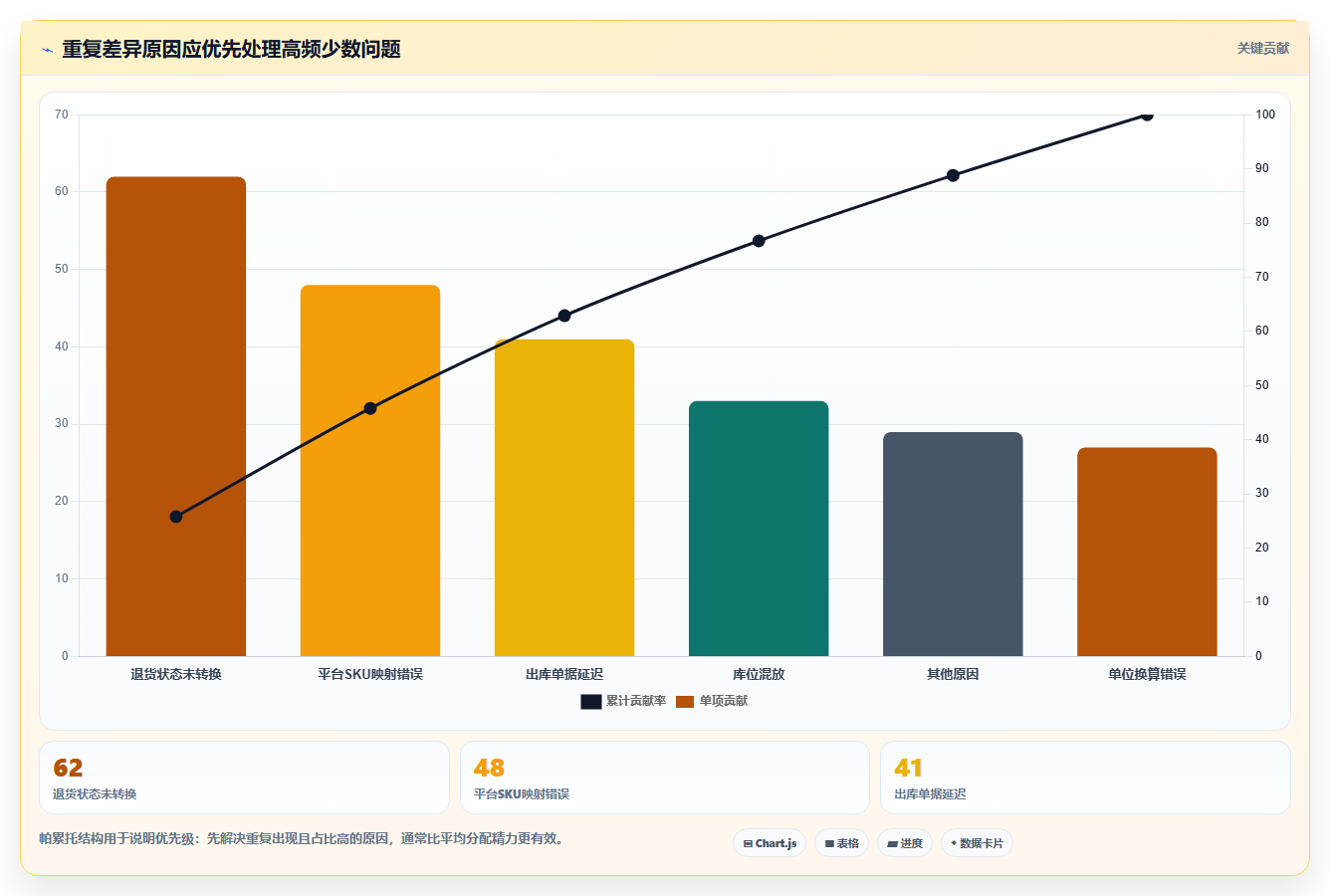Click the 100% cumulative line point at the top right
This screenshot has height=896, width=1330.
coord(1147,114)
